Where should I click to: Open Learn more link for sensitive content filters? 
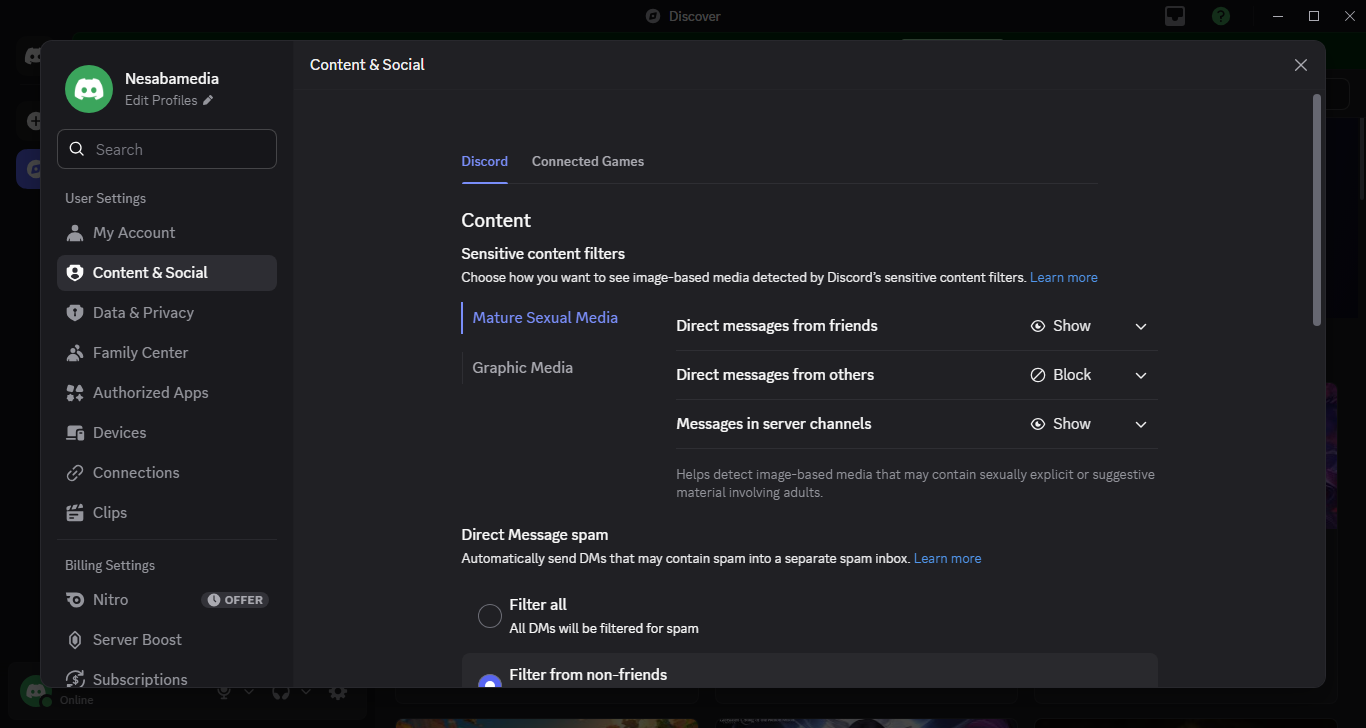point(1063,277)
